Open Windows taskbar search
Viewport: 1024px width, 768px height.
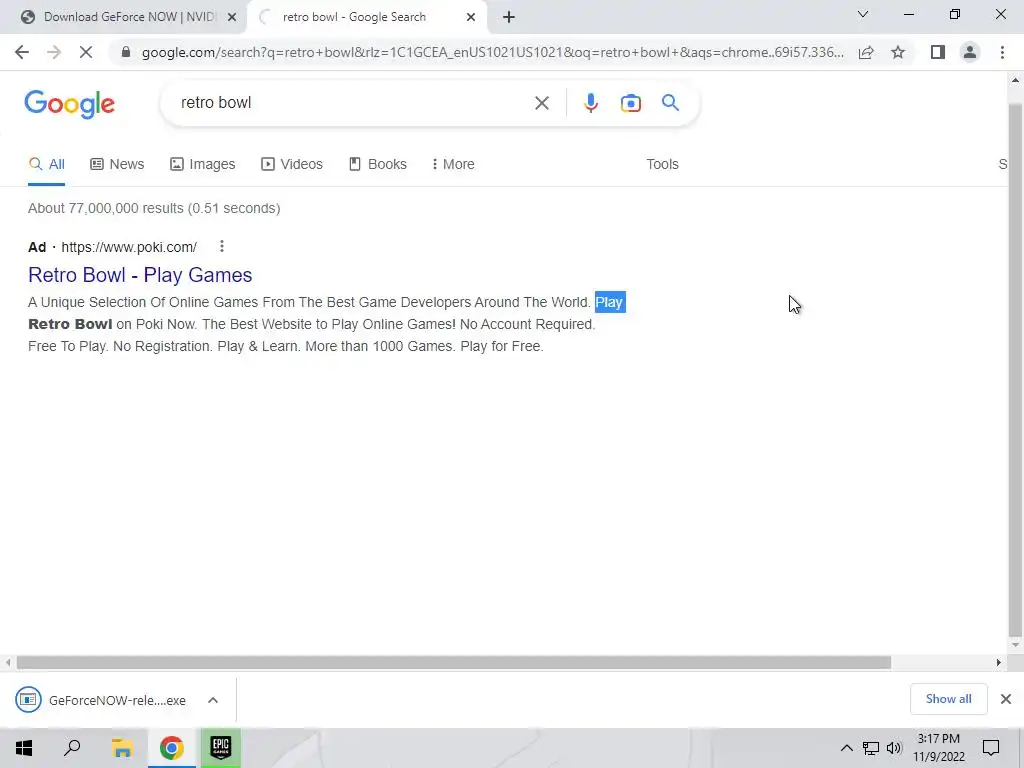click(72, 748)
